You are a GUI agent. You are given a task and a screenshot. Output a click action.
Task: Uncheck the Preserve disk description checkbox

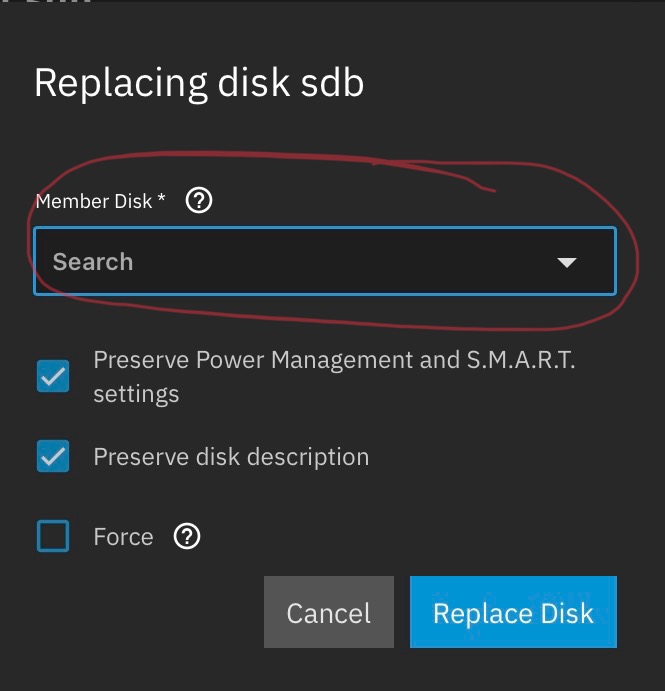click(53, 457)
